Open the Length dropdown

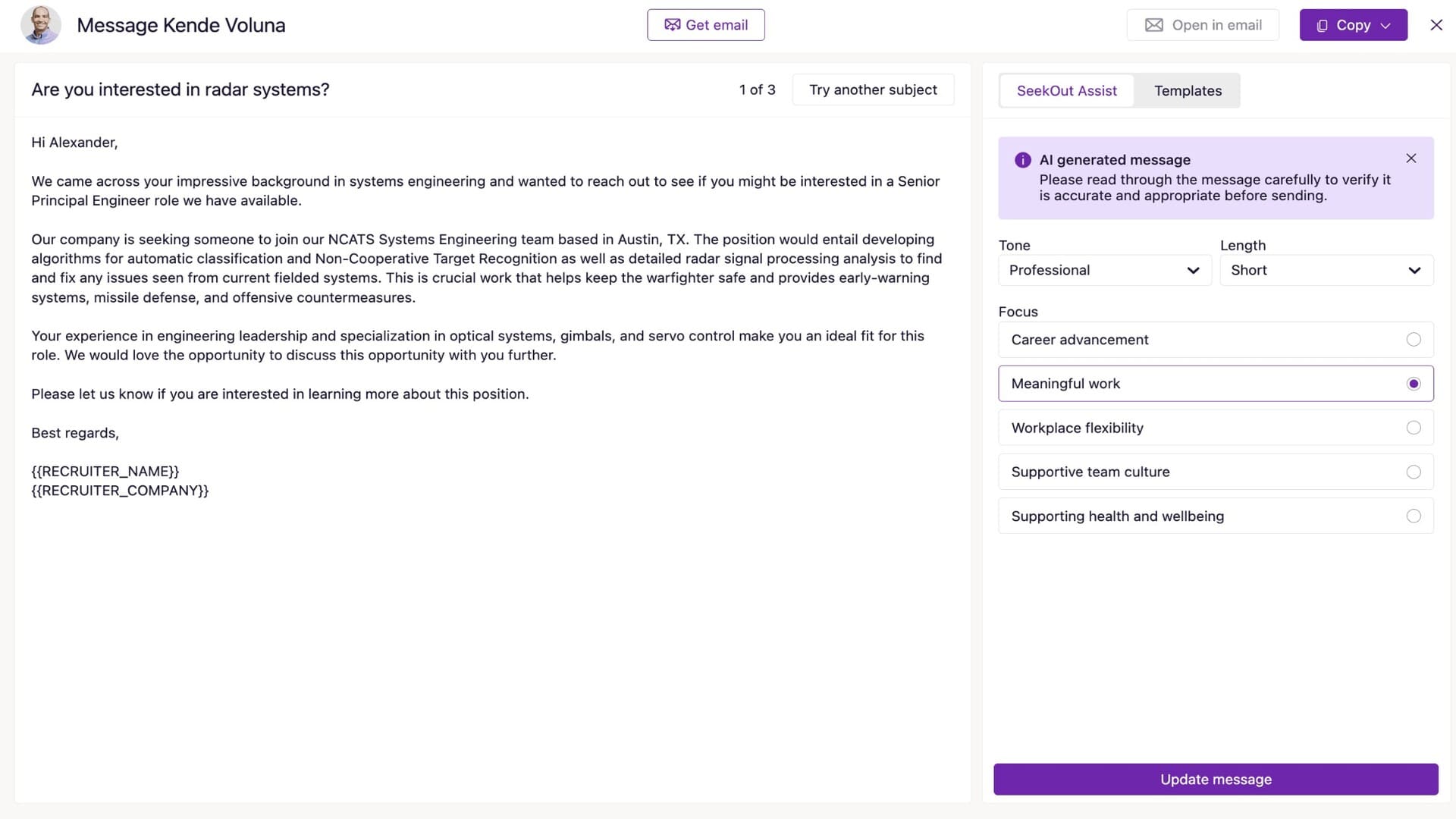1326,270
